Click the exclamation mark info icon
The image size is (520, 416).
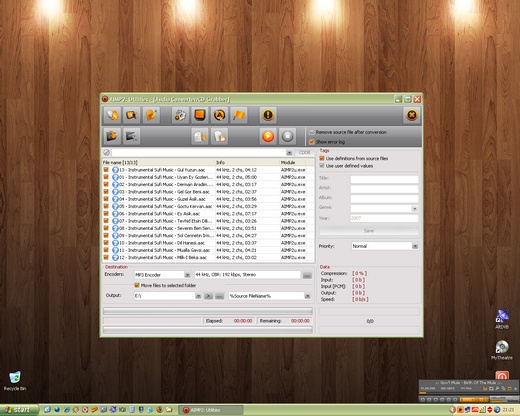(x=268, y=115)
